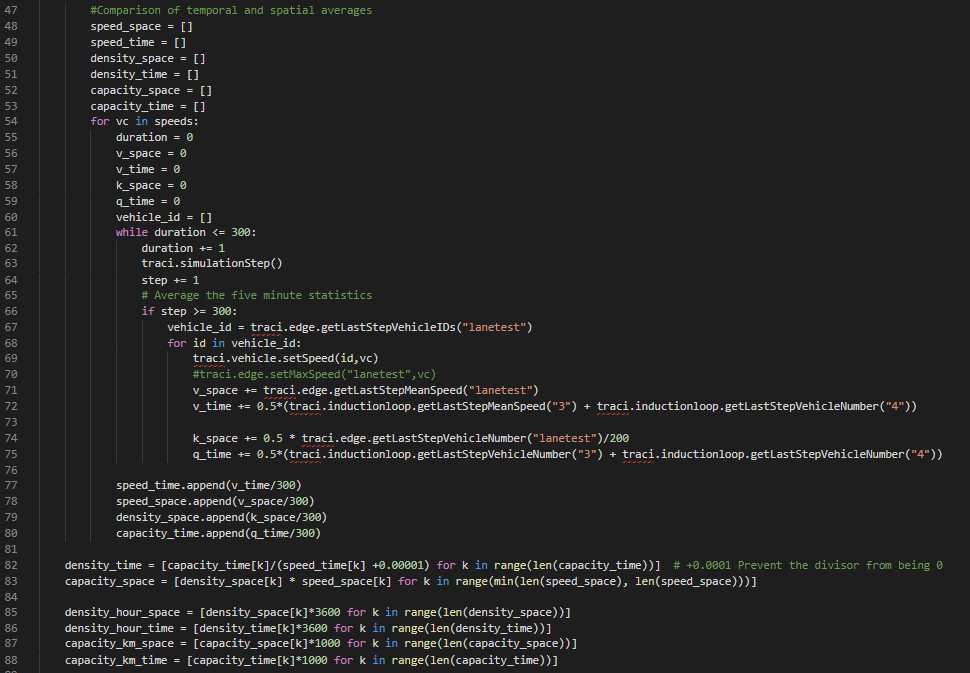This screenshot has width=970, height=673.
Task: Click the 'density_hour_space =' assignment line
Action: click(x=317, y=612)
